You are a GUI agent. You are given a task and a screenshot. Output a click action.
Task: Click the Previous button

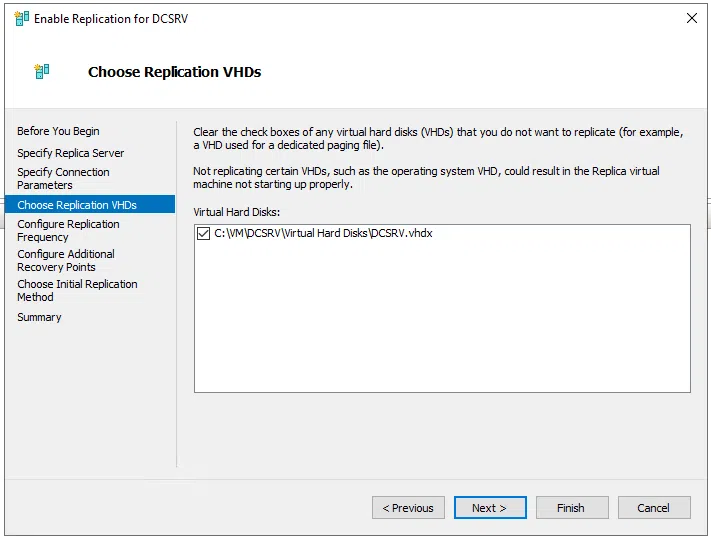point(408,508)
